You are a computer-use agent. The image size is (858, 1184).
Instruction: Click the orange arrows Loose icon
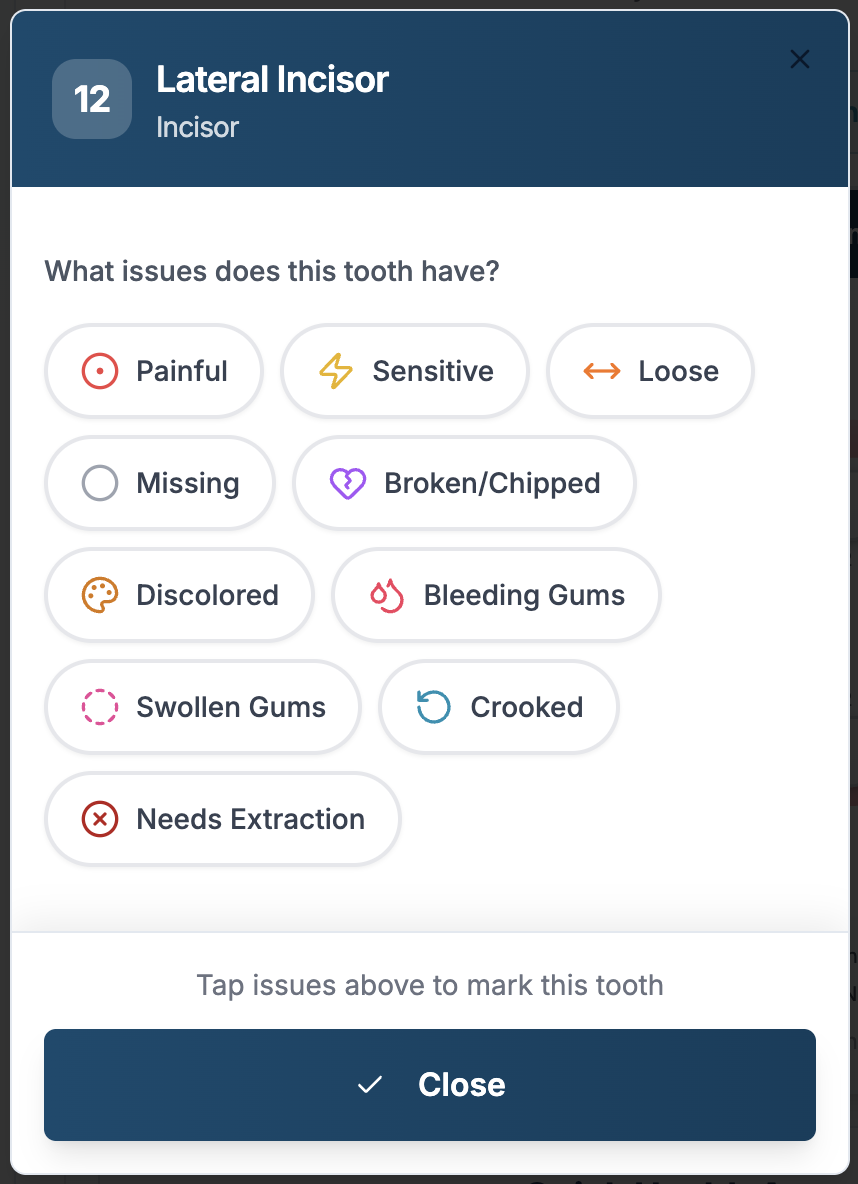[601, 370]
